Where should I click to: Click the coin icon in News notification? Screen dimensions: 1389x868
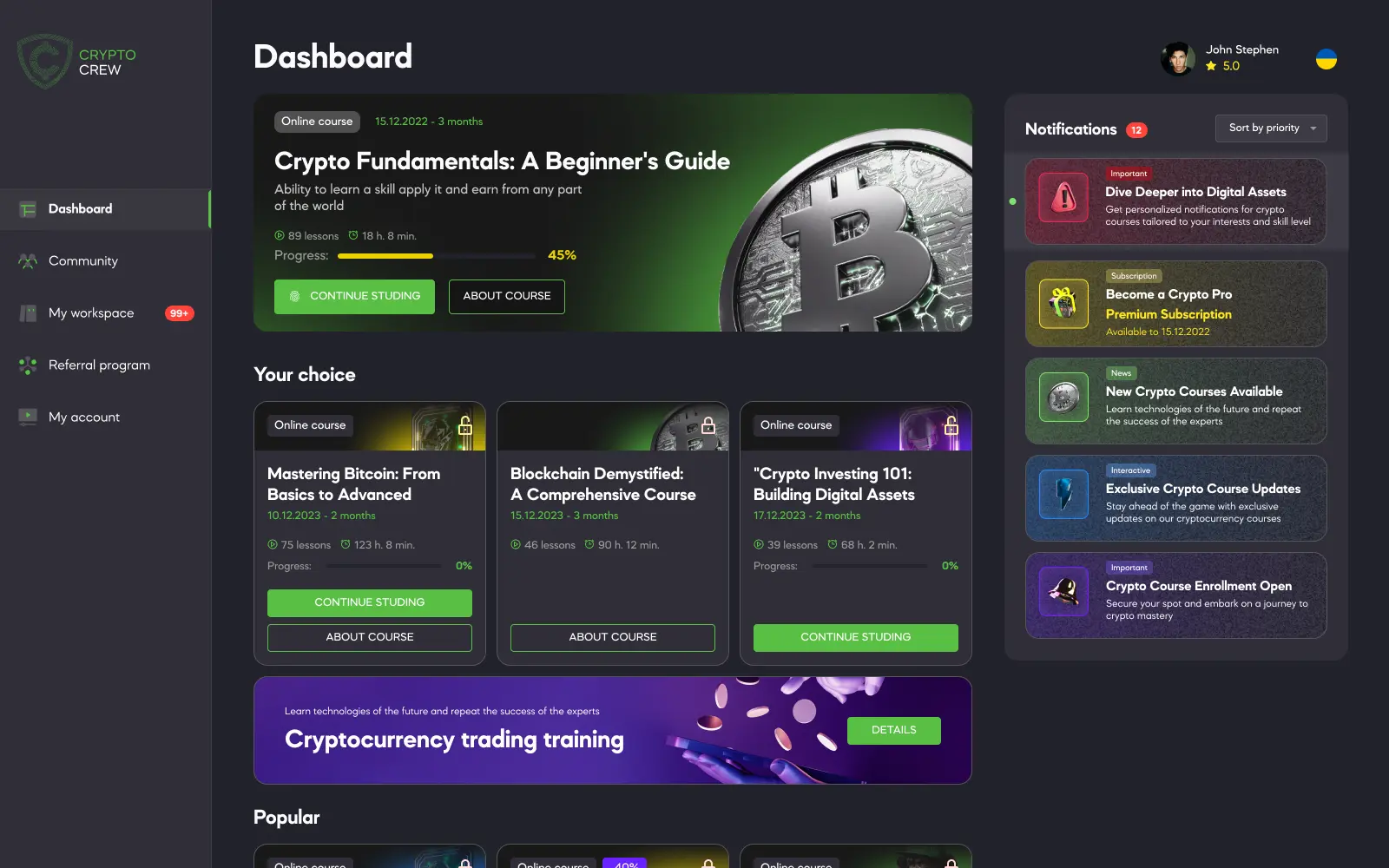(1063, 398)
